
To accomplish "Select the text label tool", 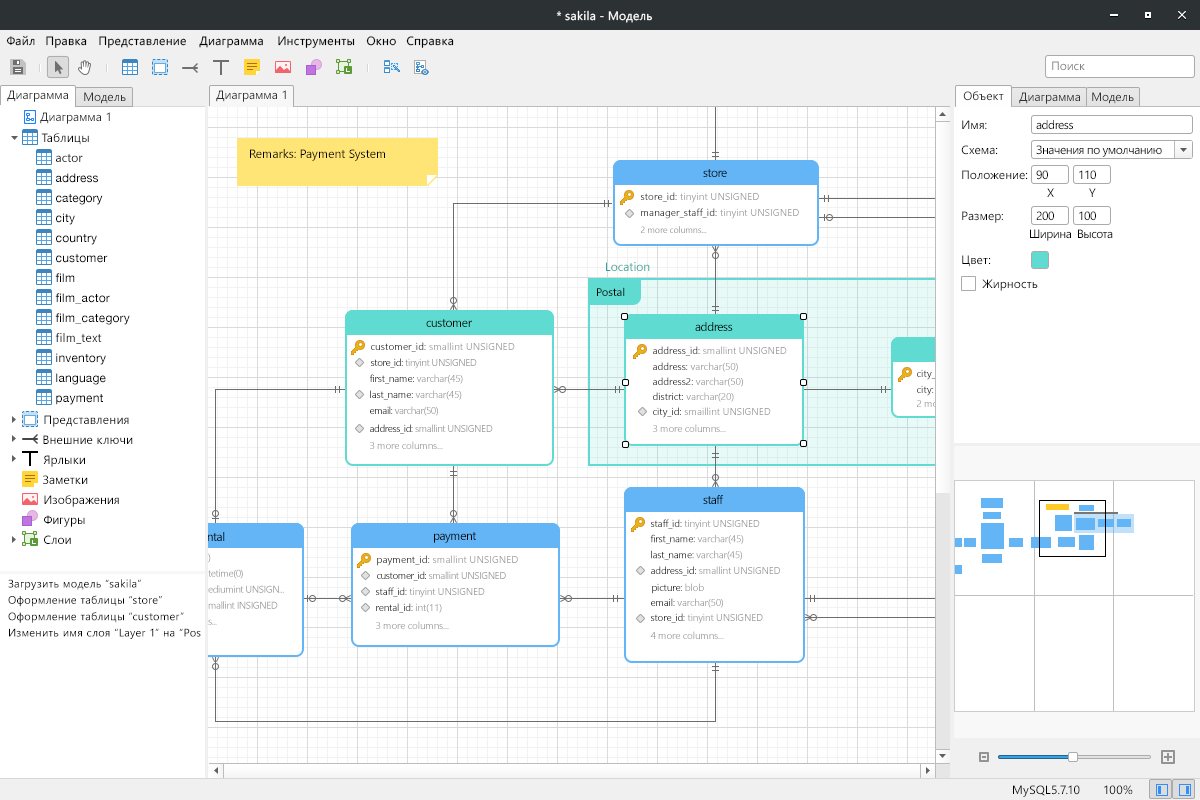I will point(221,67).
